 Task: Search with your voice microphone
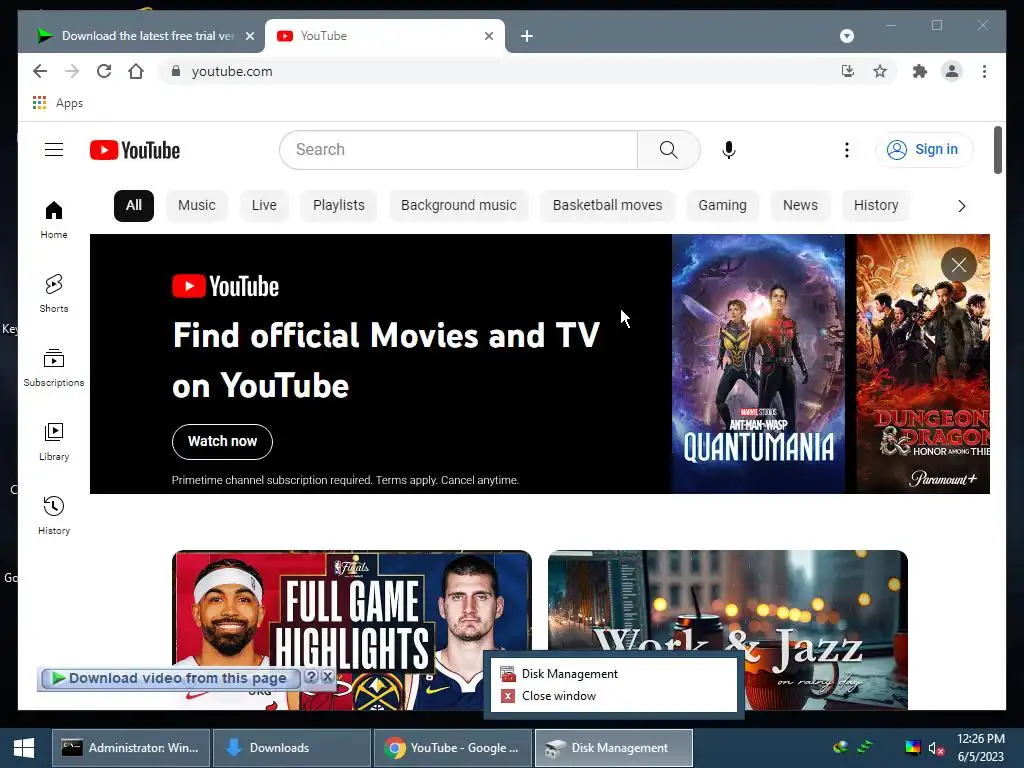click(x=729, y=150)
